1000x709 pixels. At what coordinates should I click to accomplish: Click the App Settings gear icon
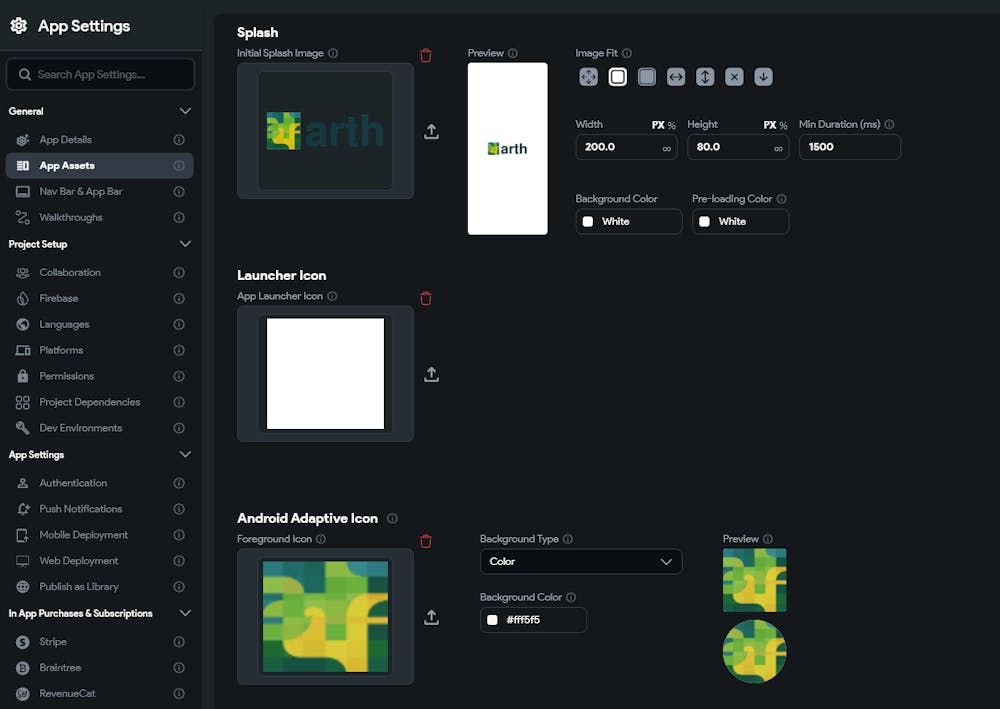pos(18,26)
